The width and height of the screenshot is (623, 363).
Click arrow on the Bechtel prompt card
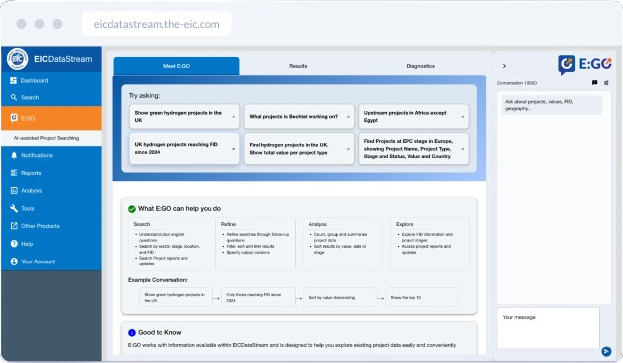pos(348,117)
